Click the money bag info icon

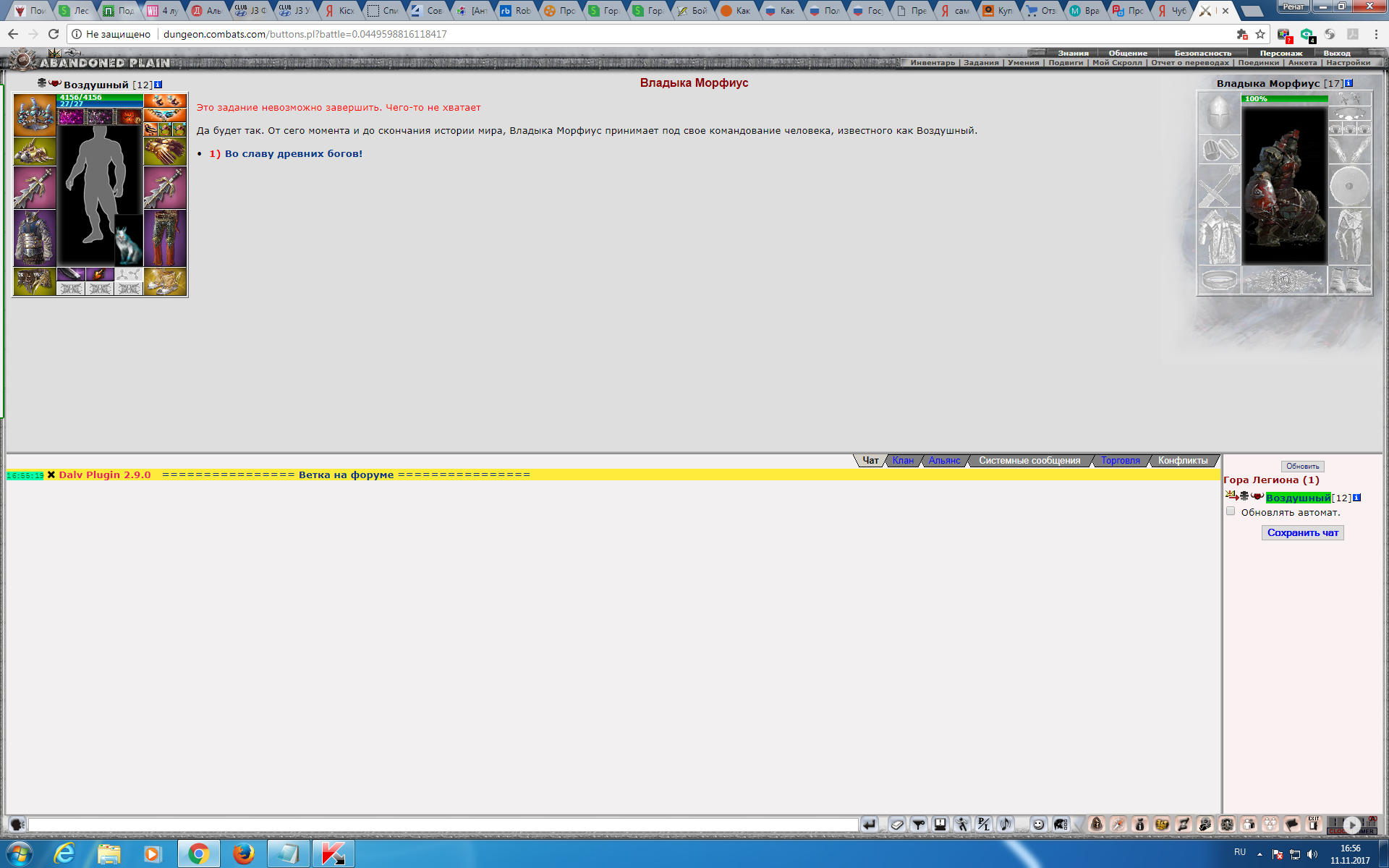[1140, 824]
